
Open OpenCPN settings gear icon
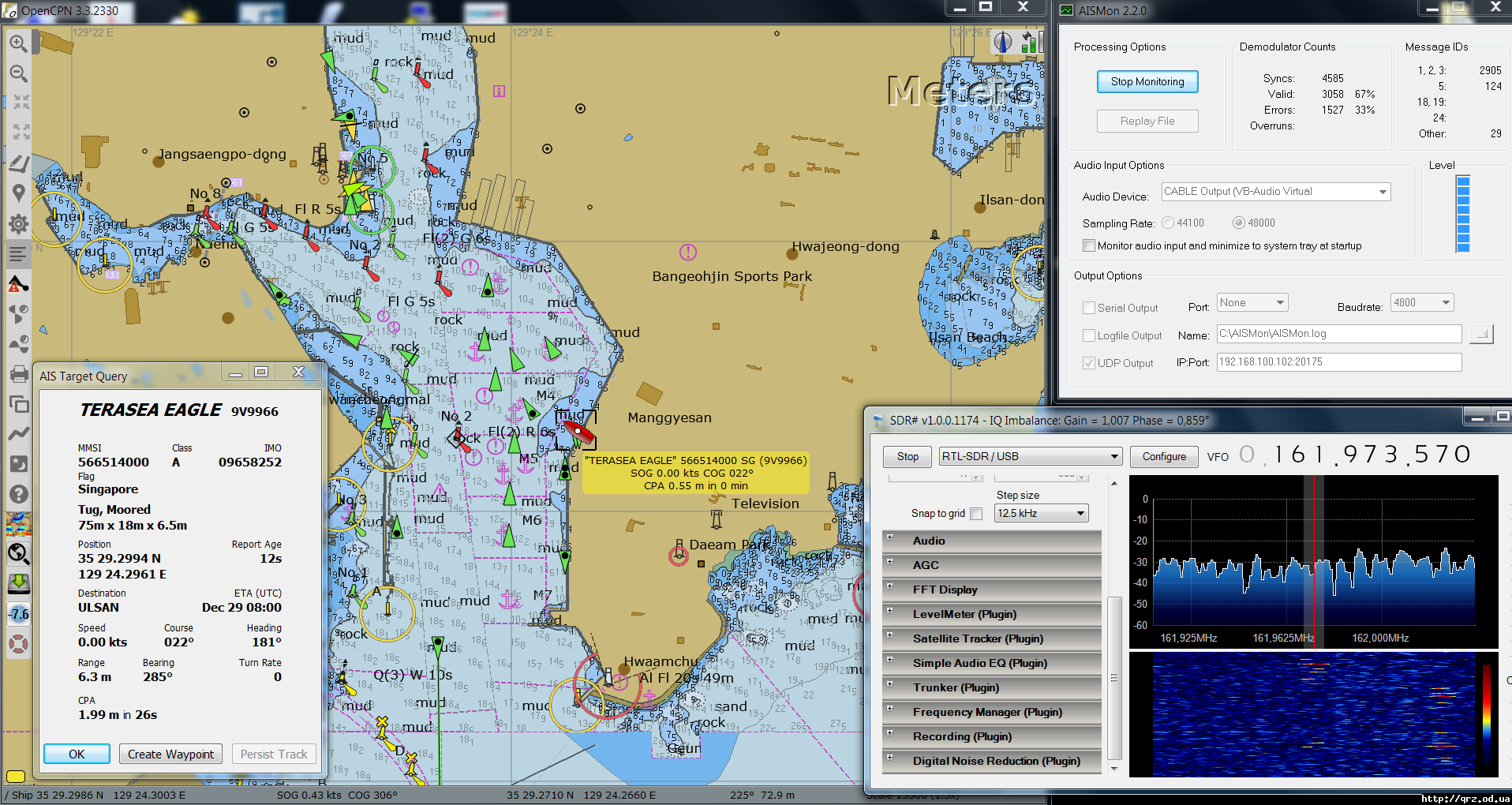click(x=18, y=224)
